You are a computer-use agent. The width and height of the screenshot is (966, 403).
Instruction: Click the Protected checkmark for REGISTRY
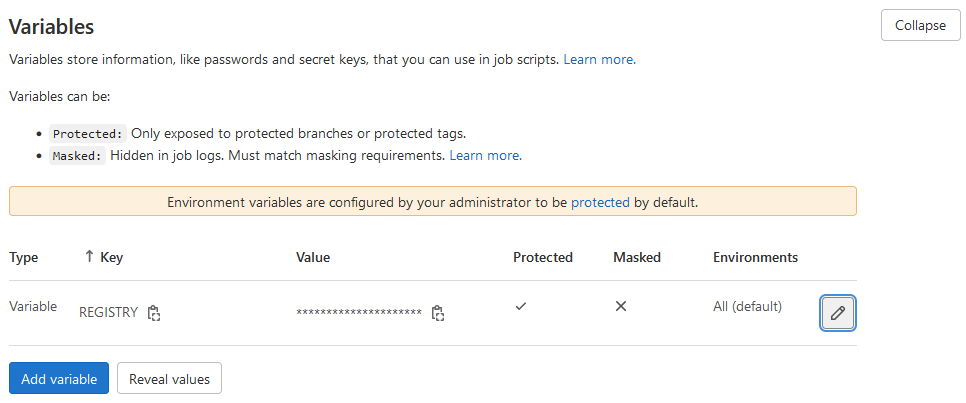tap(521, 306)
